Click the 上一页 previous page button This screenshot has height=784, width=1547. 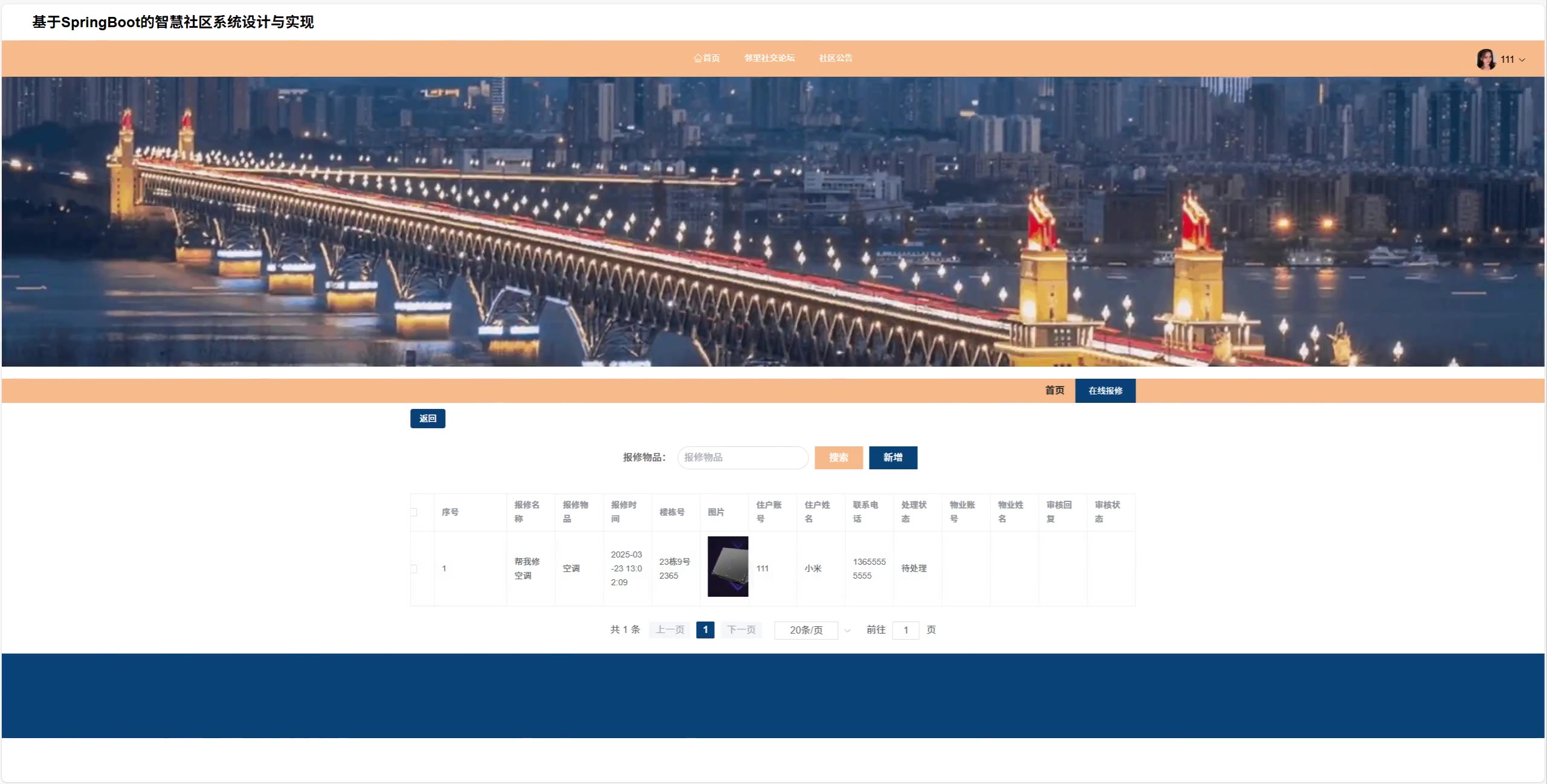[670, 630]
